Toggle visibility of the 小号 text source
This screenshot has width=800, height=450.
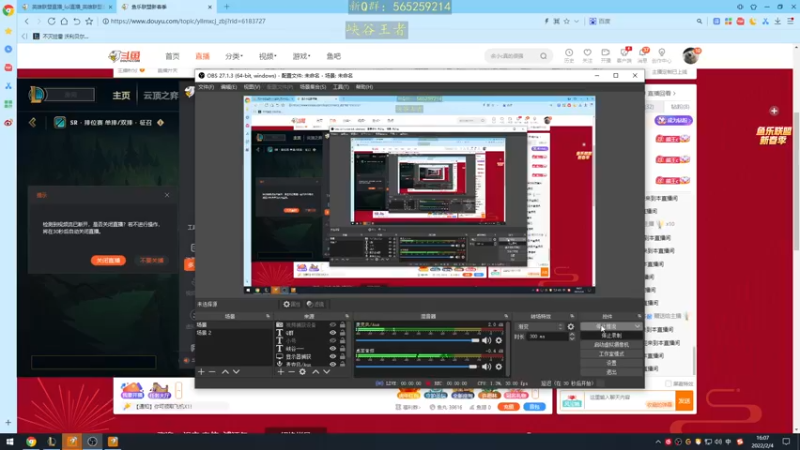(x=333, y=340)
